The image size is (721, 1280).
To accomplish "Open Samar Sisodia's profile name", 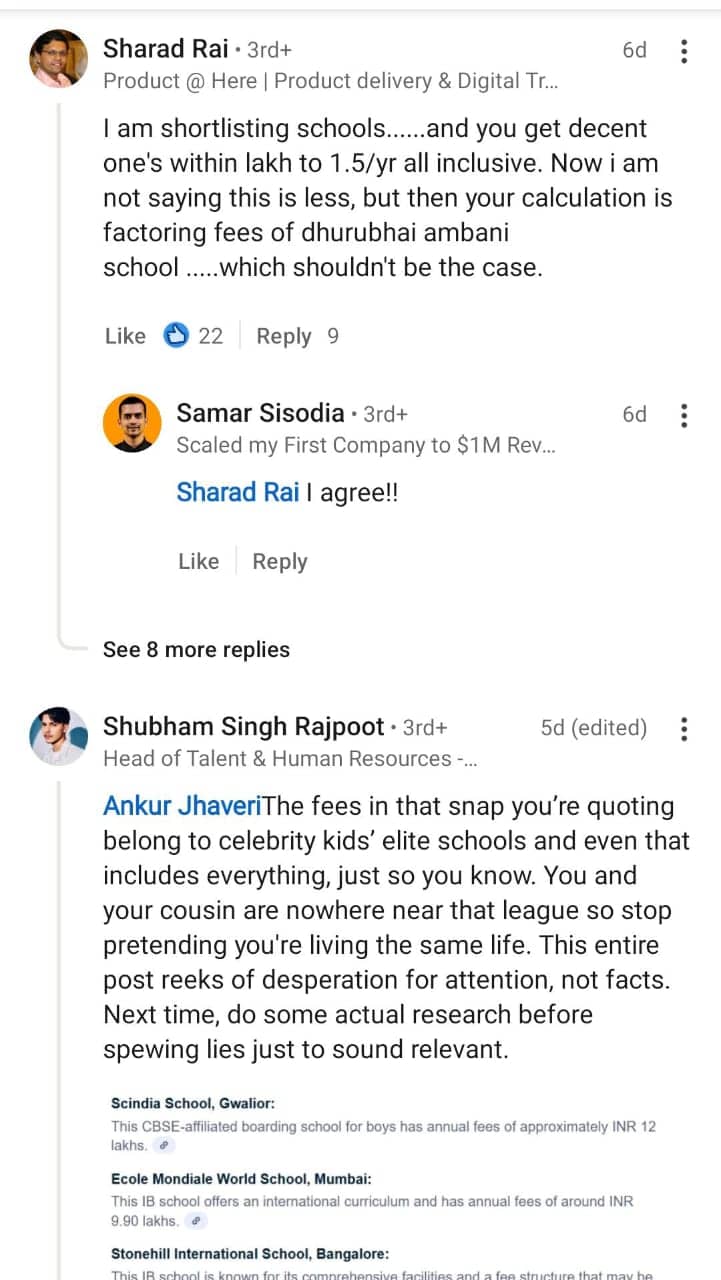I will point(259,413).
